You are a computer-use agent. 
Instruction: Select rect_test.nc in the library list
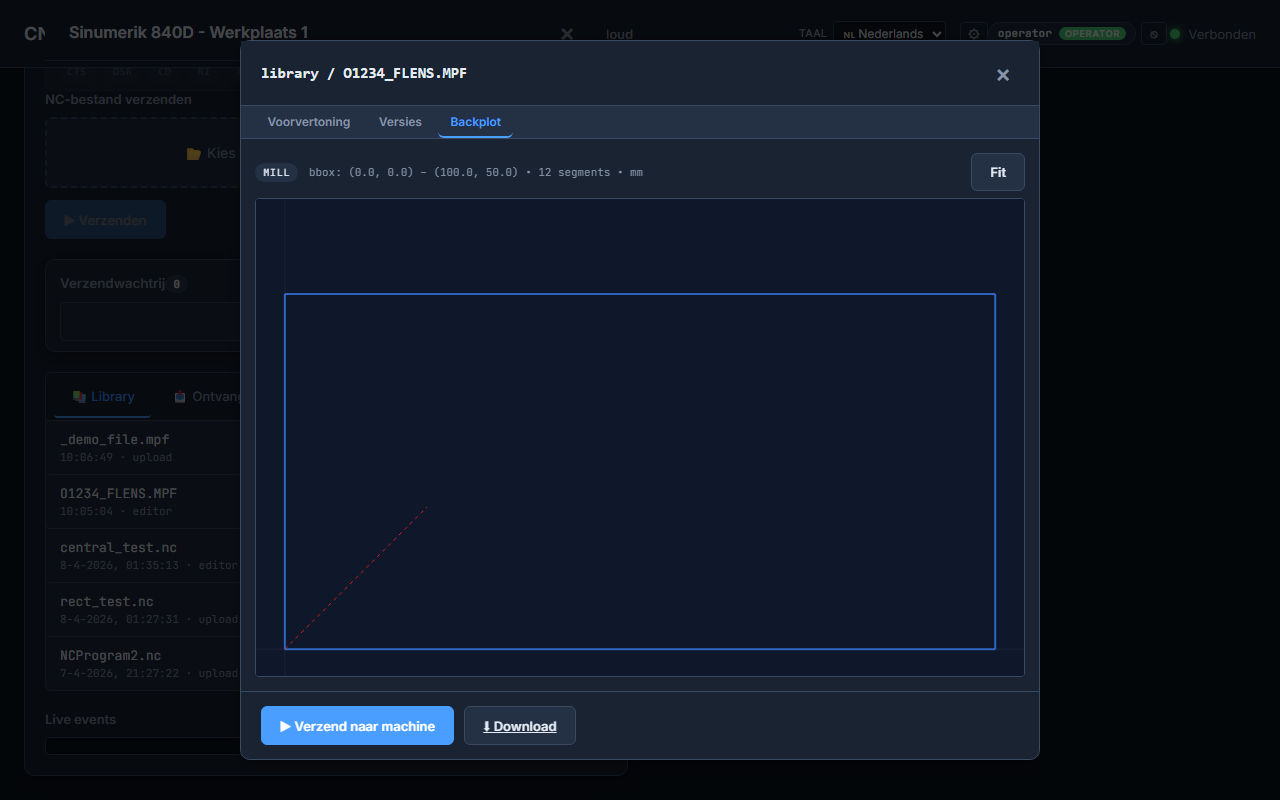143,609
